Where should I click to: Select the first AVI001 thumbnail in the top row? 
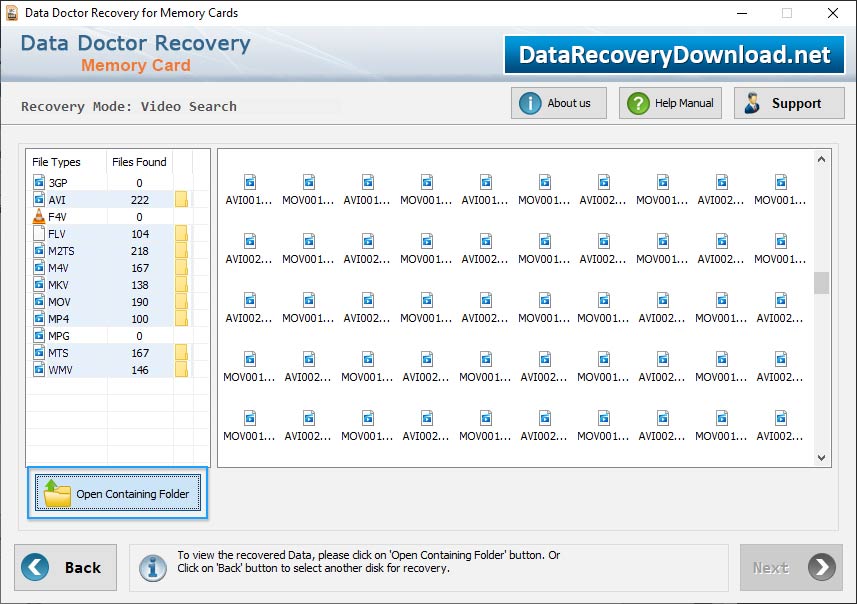tap(249, 190)
